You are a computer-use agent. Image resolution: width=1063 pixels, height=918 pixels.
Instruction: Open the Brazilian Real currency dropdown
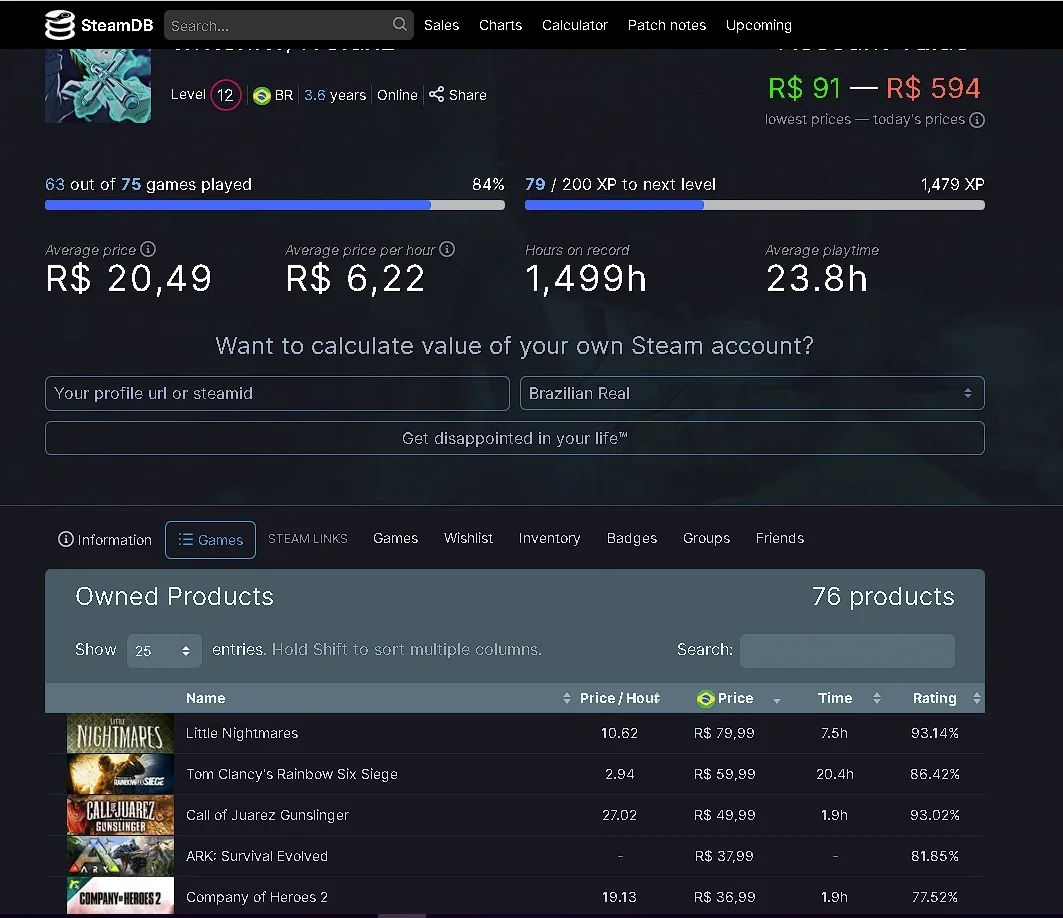pos(752,393)
